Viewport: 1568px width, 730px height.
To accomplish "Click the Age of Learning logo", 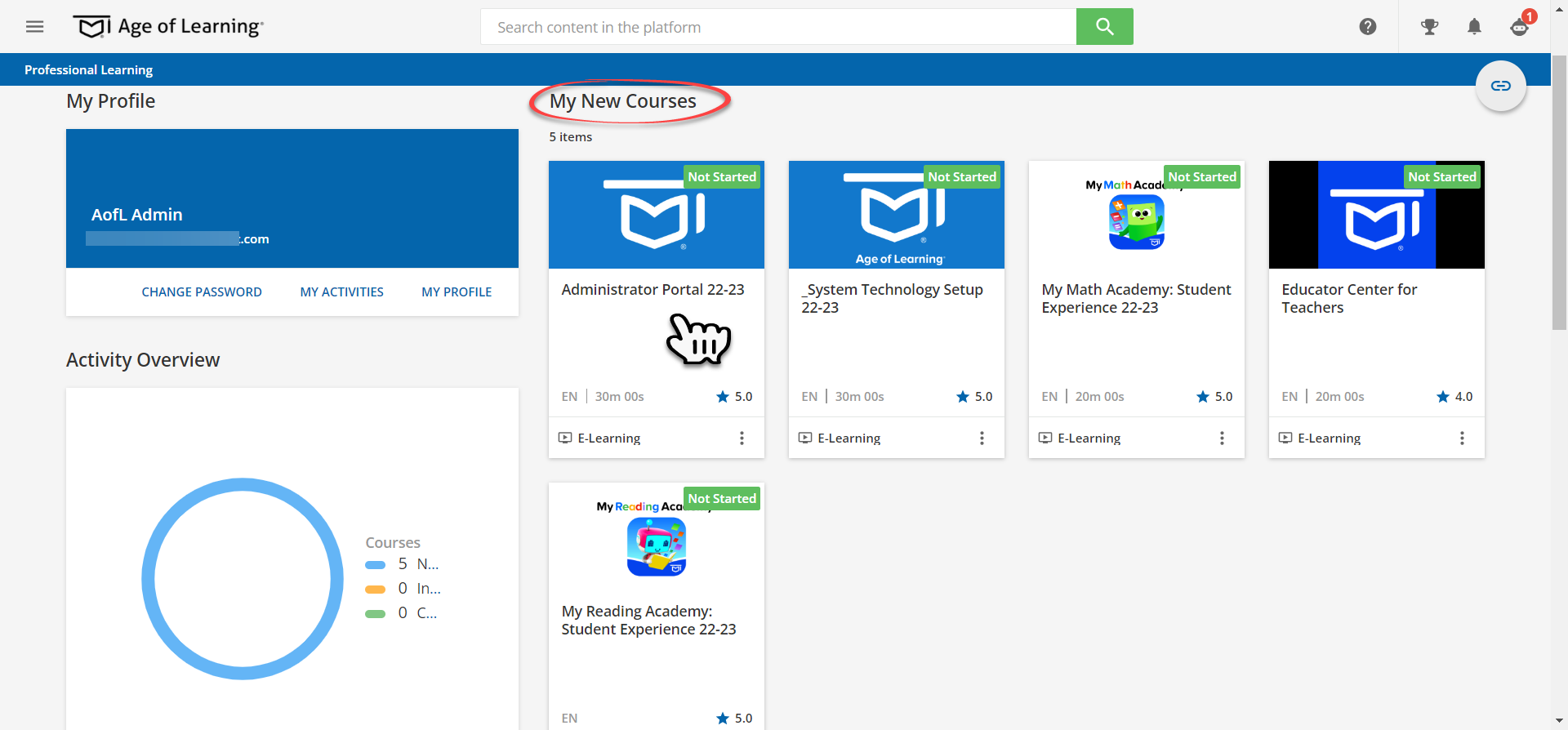I will pyautogui.click(x=169, y=27).
